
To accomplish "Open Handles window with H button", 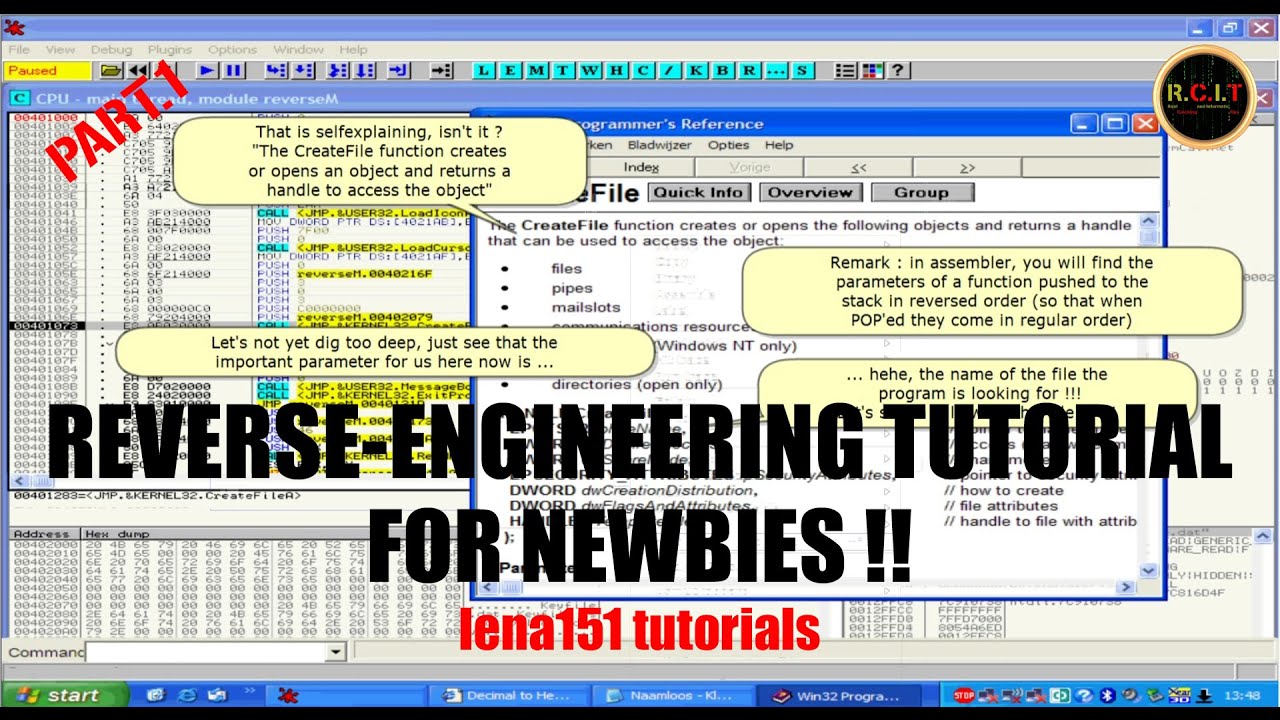I will [x=616, y=70].
